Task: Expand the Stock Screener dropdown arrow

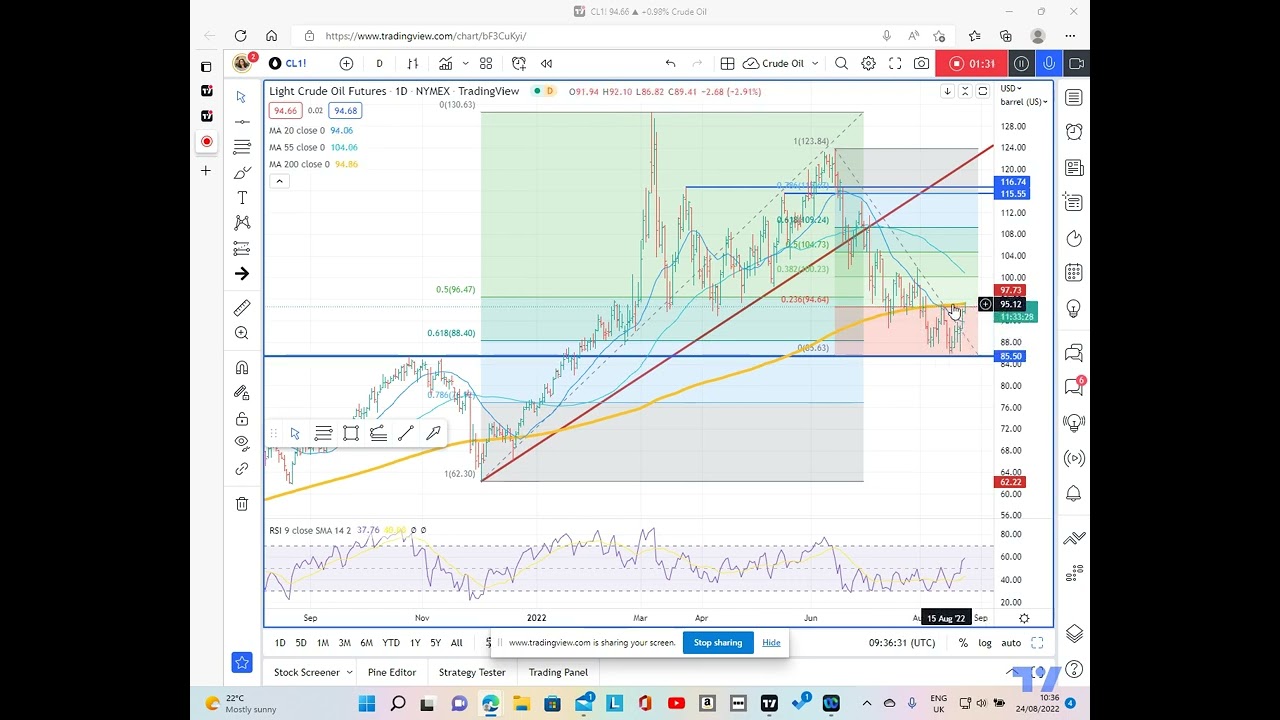Action: coord(349,672)
